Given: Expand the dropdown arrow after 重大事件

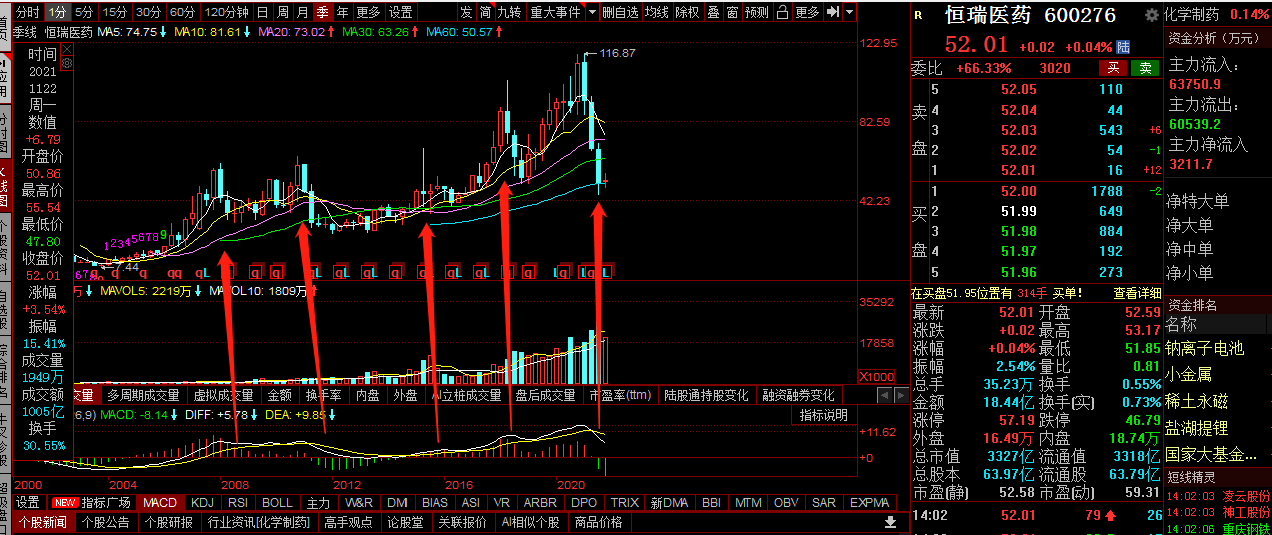Looking at the screenshot, I should click(592, 12).
